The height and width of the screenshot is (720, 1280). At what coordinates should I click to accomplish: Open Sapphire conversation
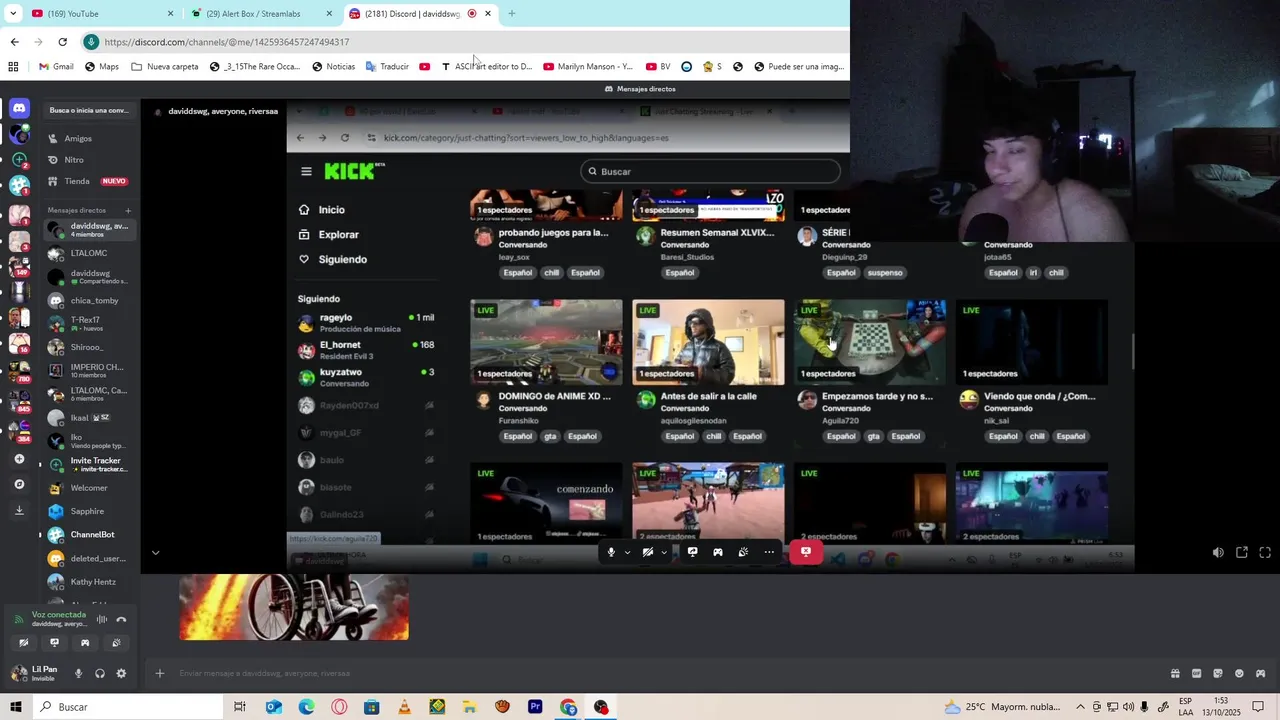(x=88, y=511)
